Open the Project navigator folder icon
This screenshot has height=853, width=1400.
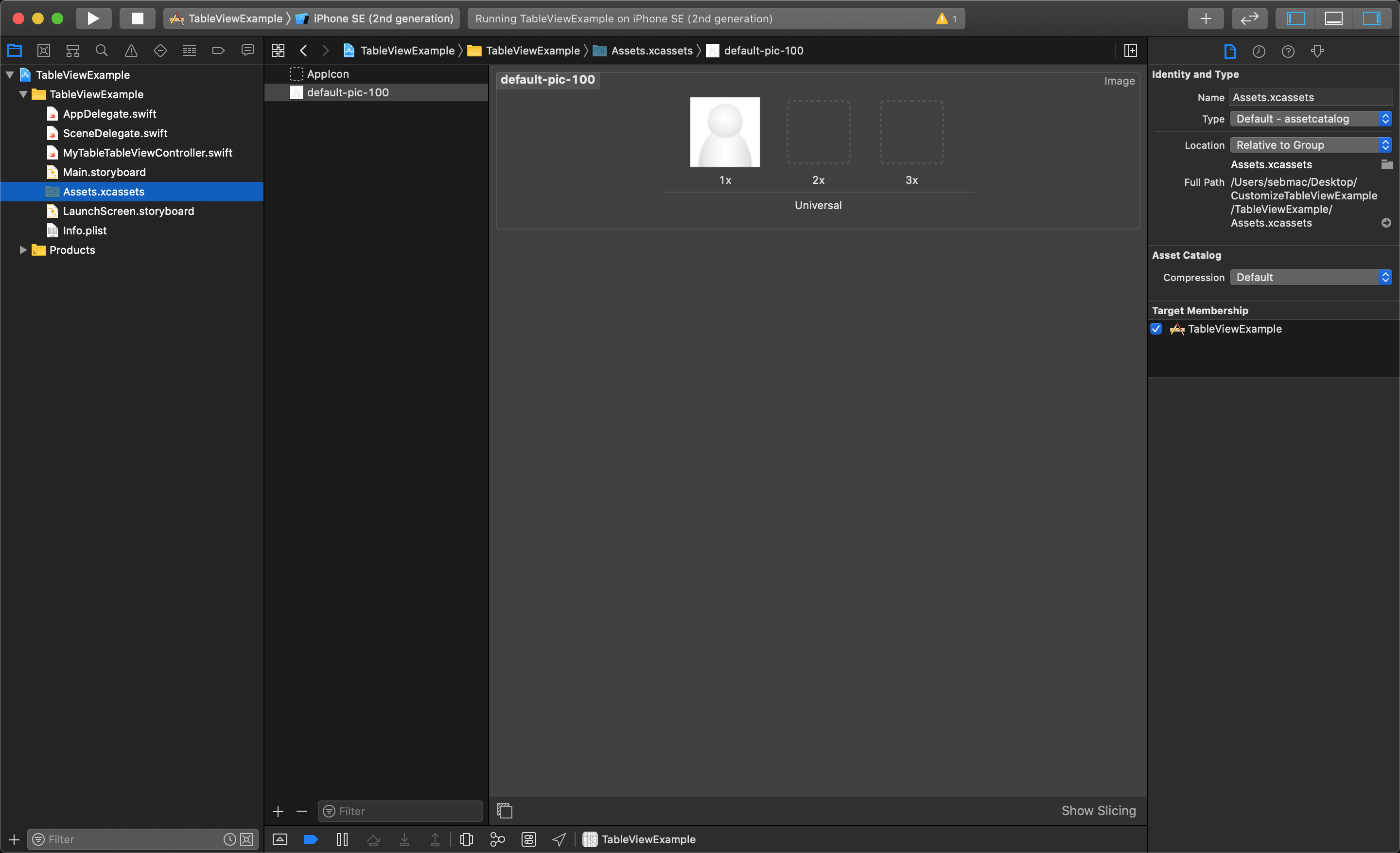click(15, 51)
